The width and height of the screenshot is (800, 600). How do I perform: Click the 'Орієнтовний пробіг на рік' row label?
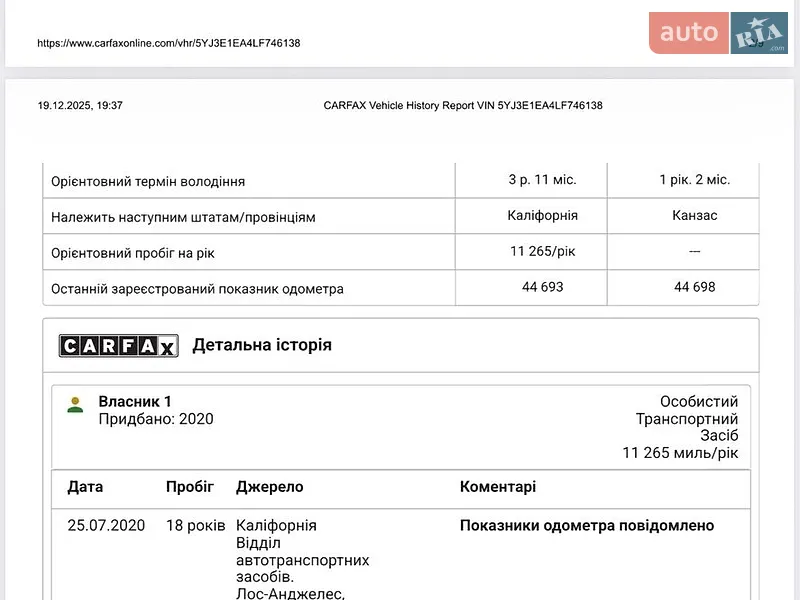[x=133, y=253]
